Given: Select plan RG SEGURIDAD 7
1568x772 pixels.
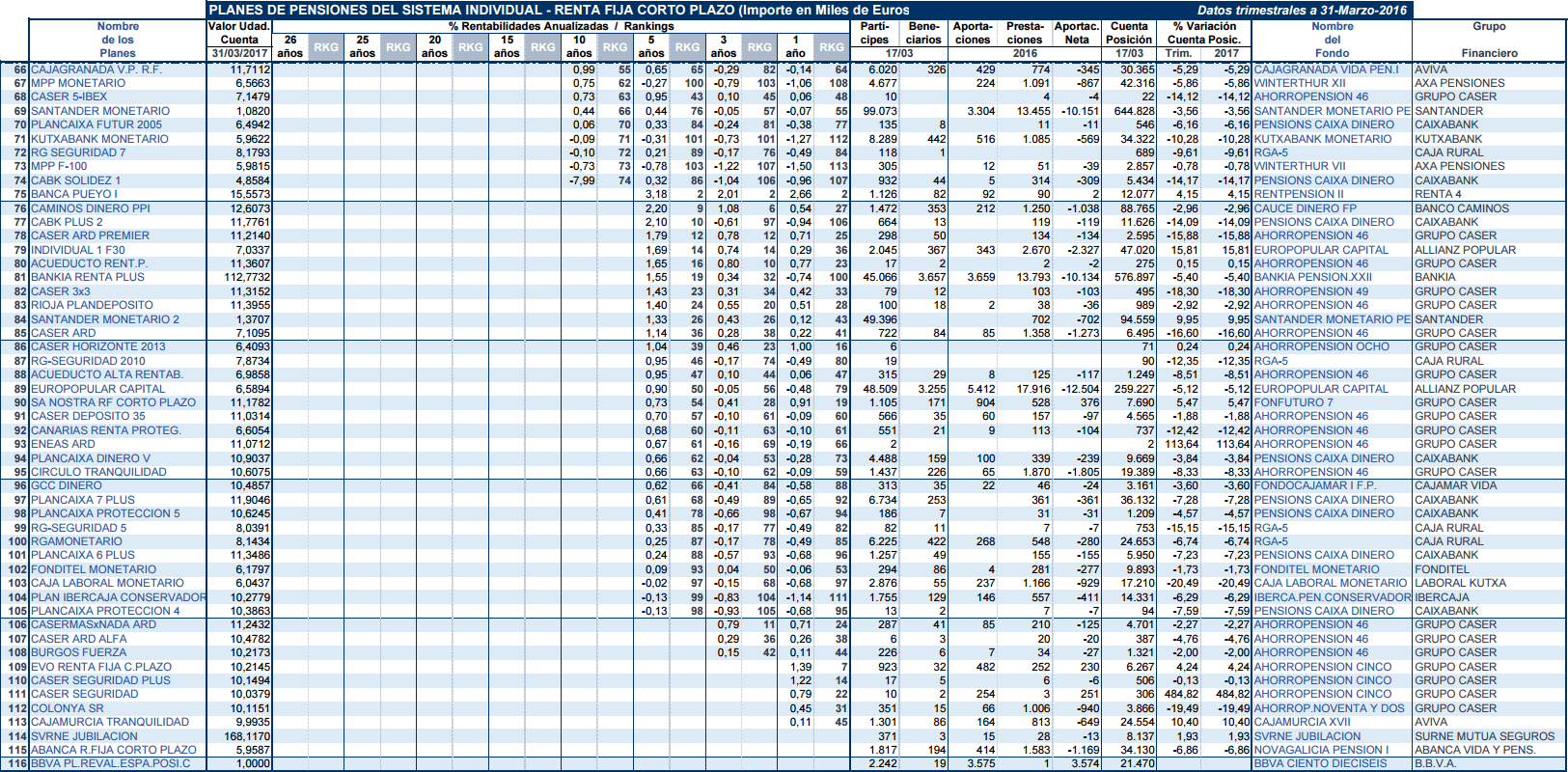Looking at the screenshot, I should point(78,152).
